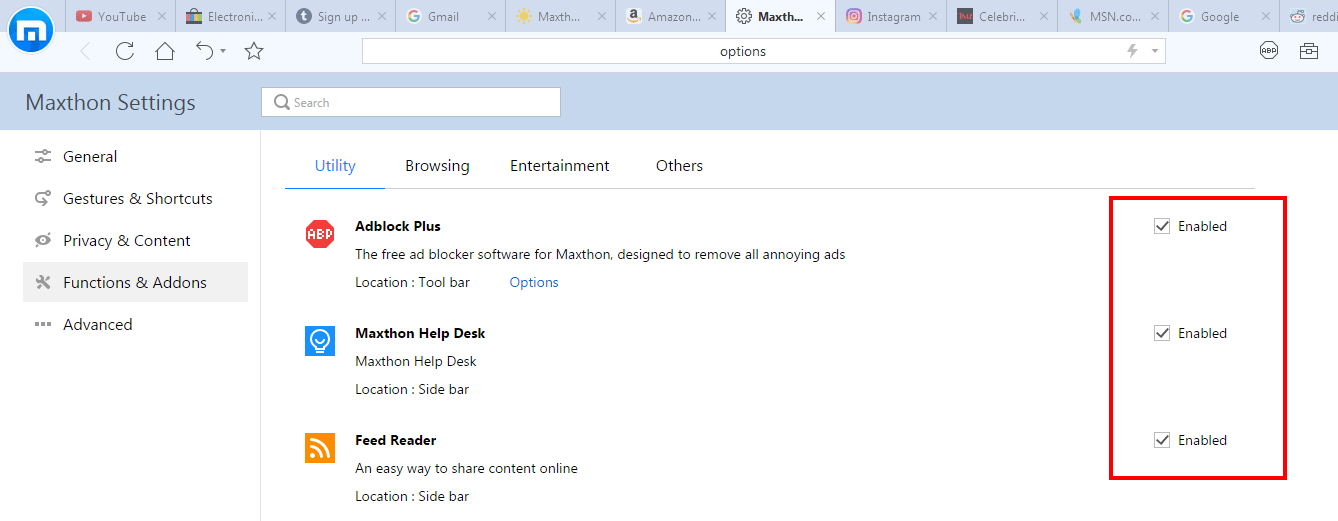Click the Maxthon Help Desk title
Screen dimensions: 1338x521
coord(420,333)
